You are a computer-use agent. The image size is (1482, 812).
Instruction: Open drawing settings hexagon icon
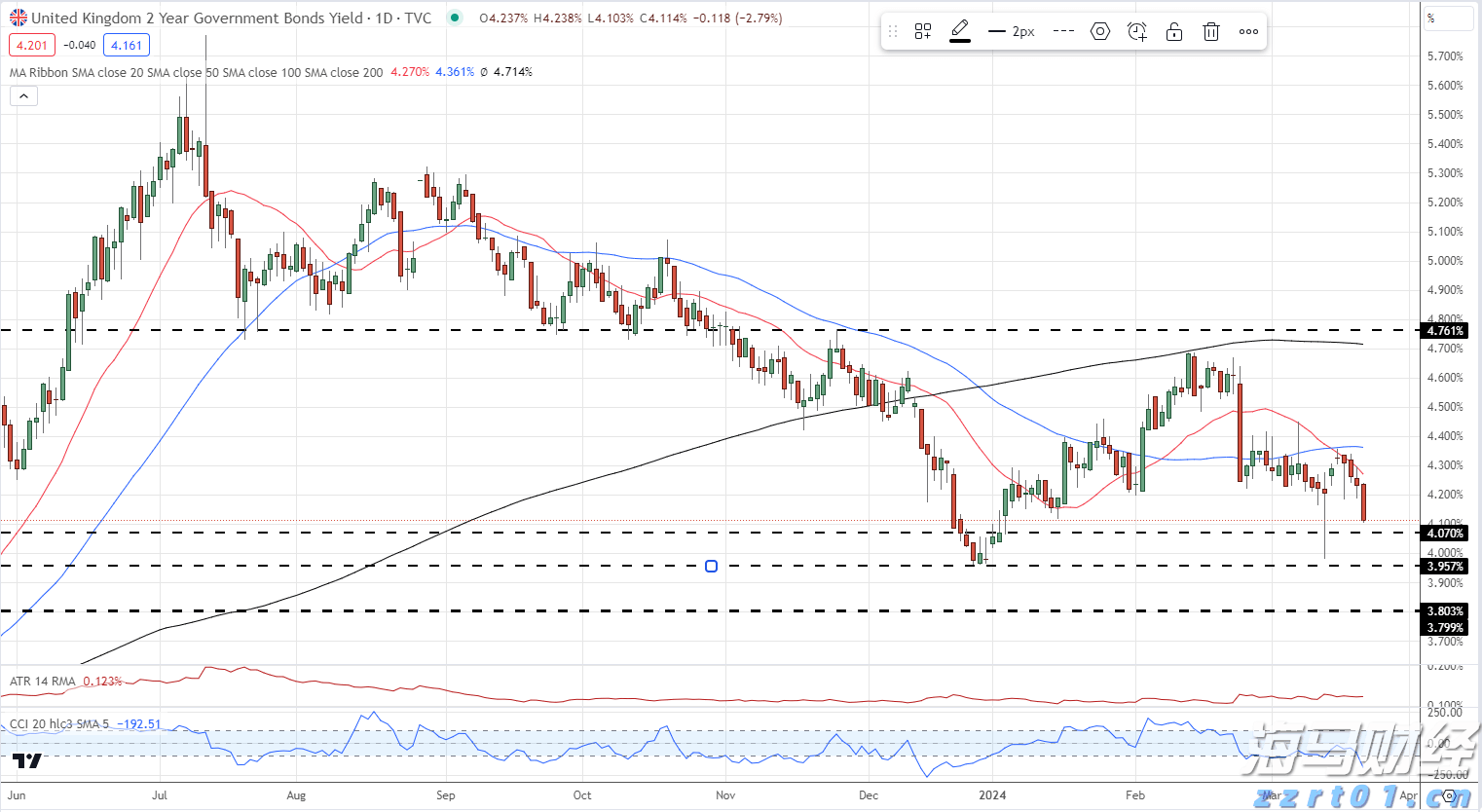tap(1099, 31)
